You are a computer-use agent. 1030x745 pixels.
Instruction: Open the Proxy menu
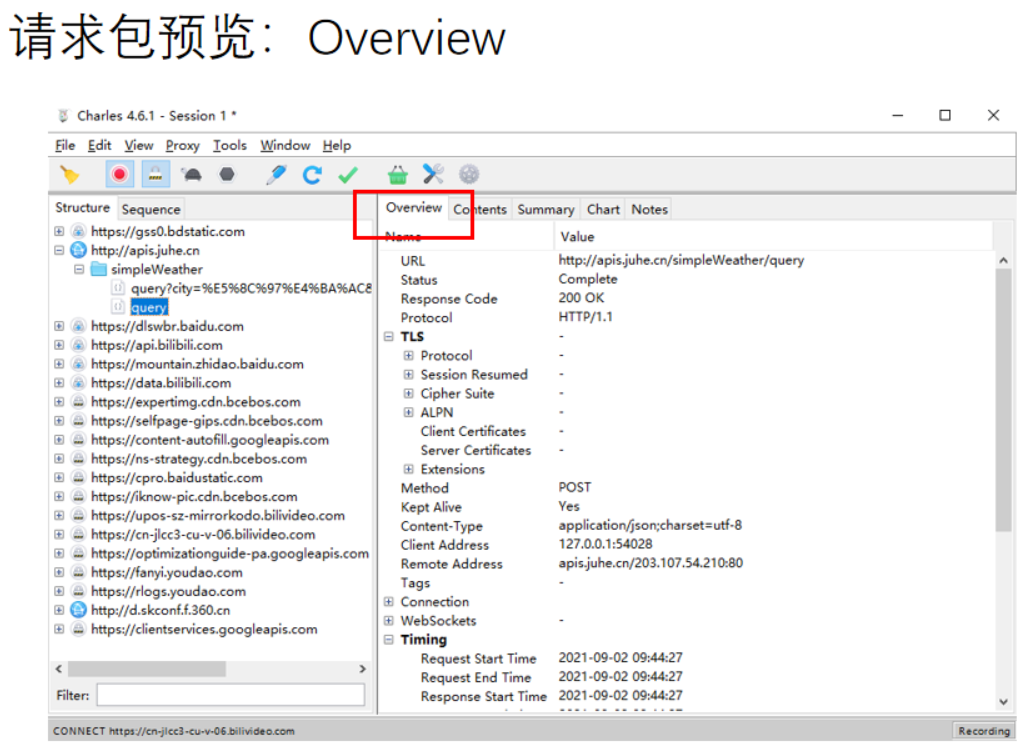pyautogui.click(x=182, y=145)
